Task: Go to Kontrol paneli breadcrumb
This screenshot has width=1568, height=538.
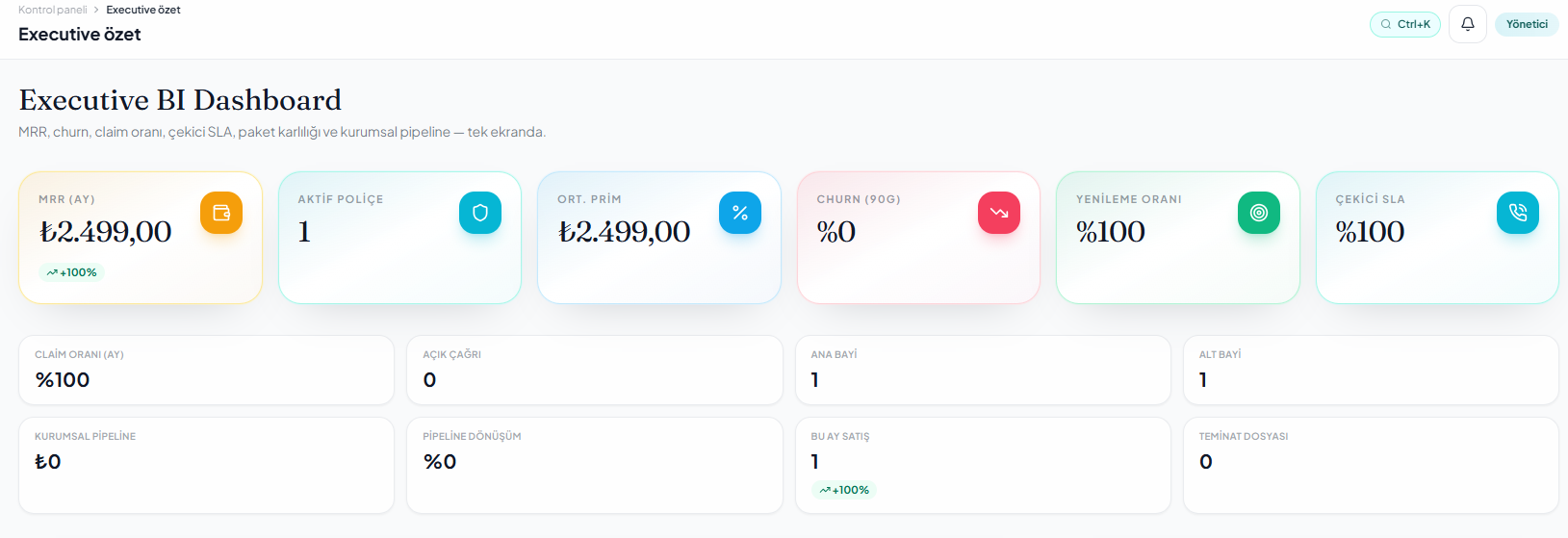Action: coord(53,10)
